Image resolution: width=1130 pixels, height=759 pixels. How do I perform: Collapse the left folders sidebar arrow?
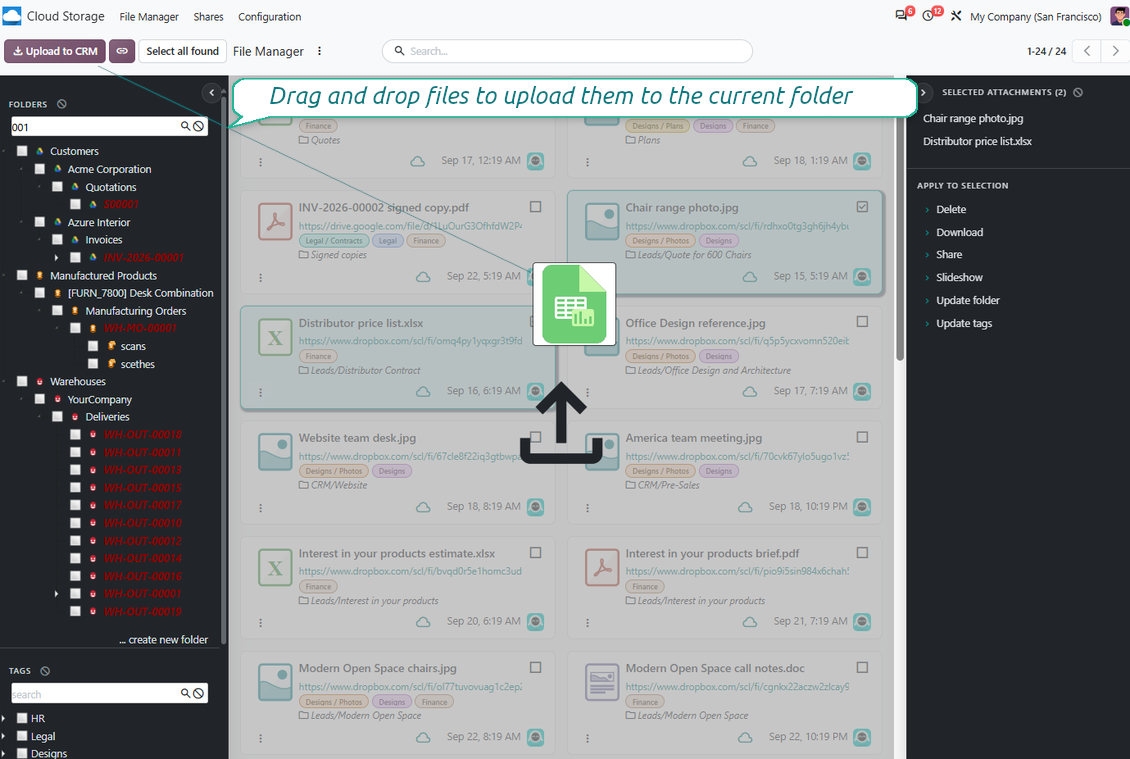211,92
